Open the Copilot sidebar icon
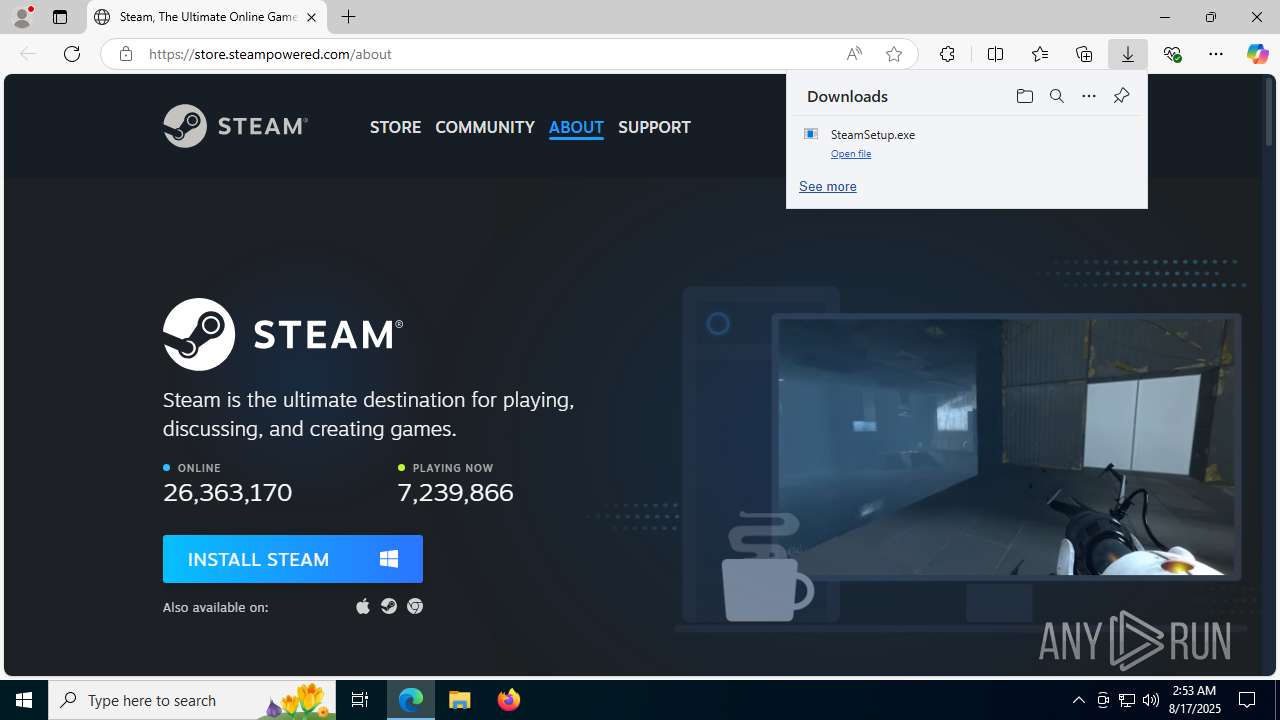The image size is (1280, 720). click(x=1257, y=54)
